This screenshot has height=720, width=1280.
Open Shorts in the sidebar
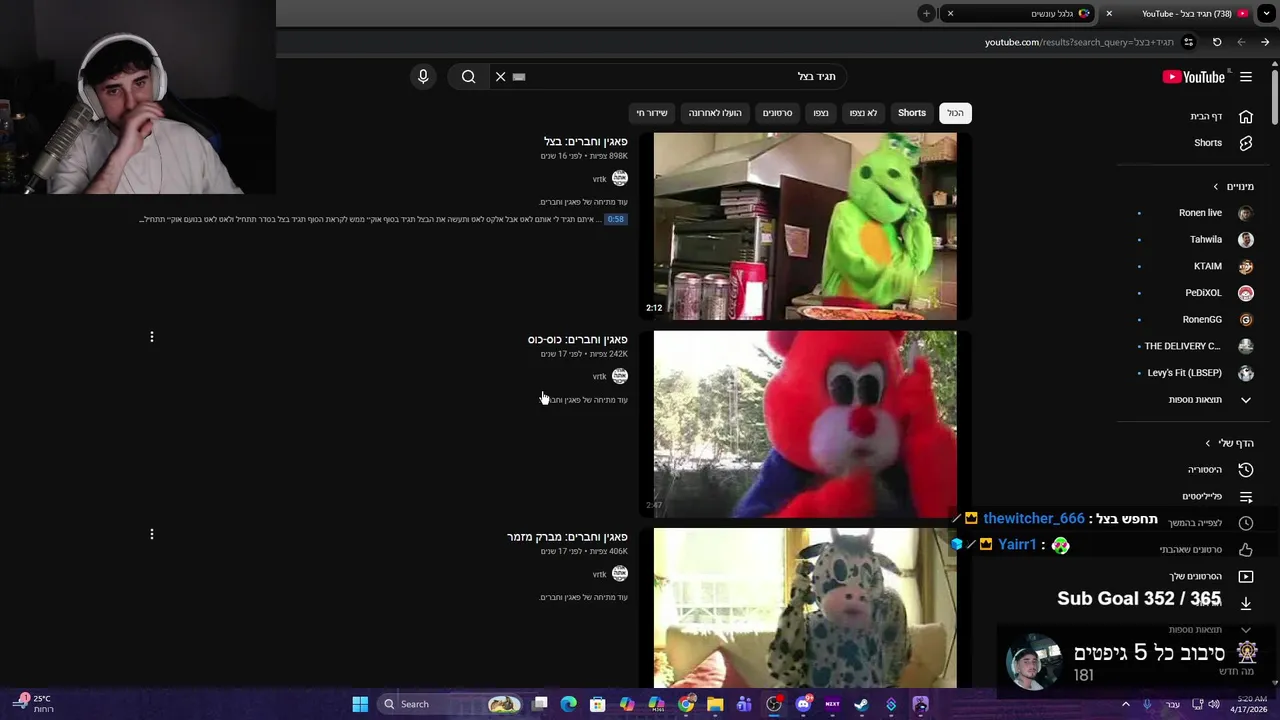coord(1218,143)
